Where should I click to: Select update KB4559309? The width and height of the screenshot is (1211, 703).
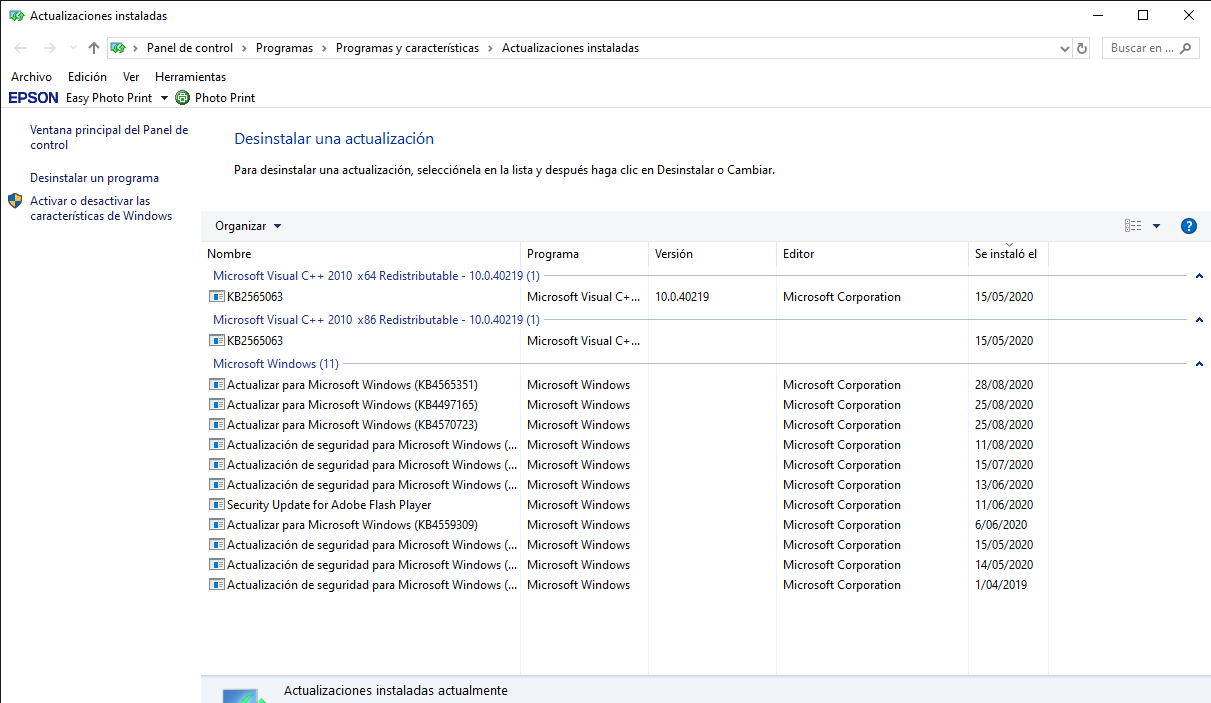tap(627, 525)
